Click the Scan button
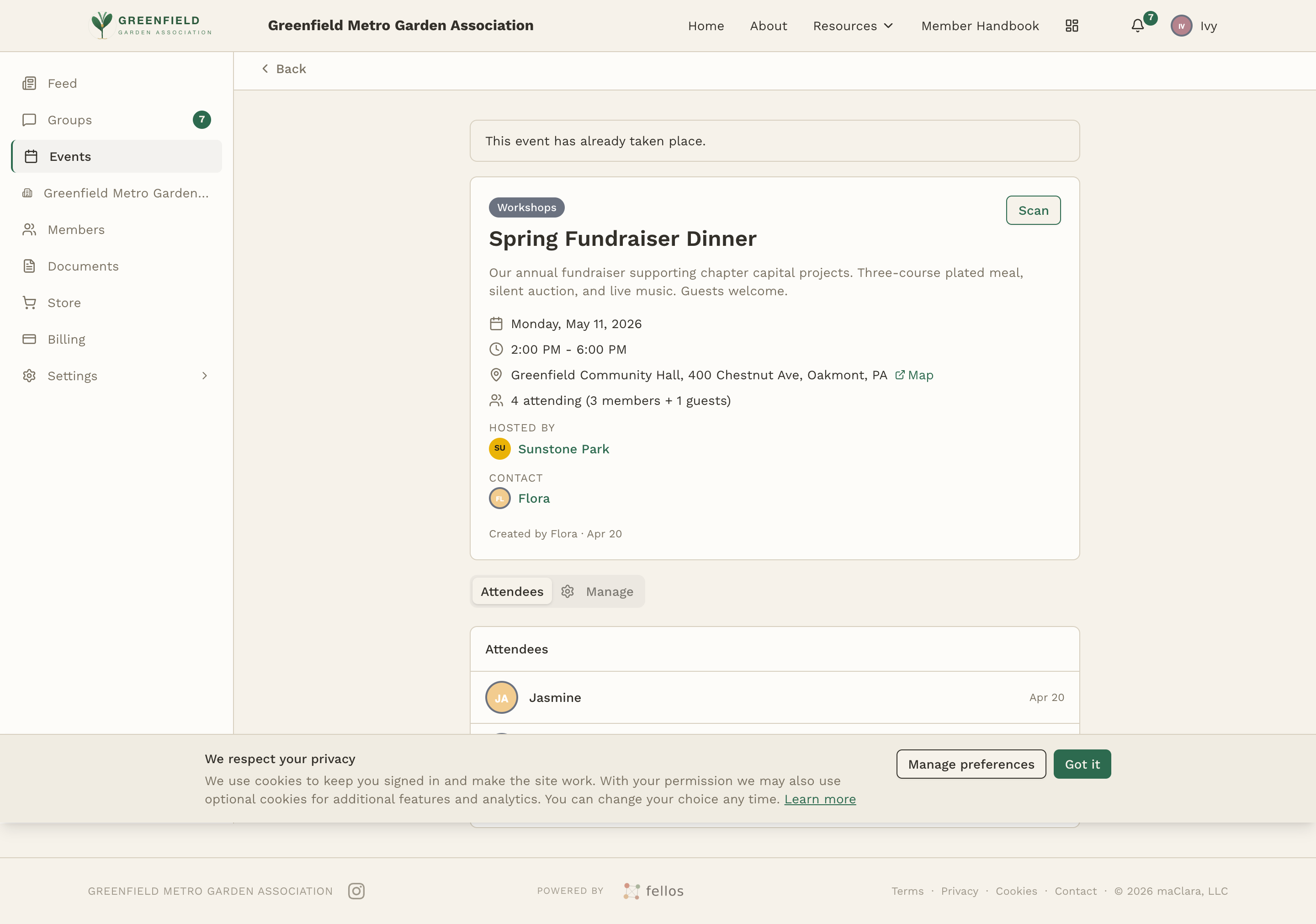The width and height of the screenshot is (1316, 924). pos(1033,210)
